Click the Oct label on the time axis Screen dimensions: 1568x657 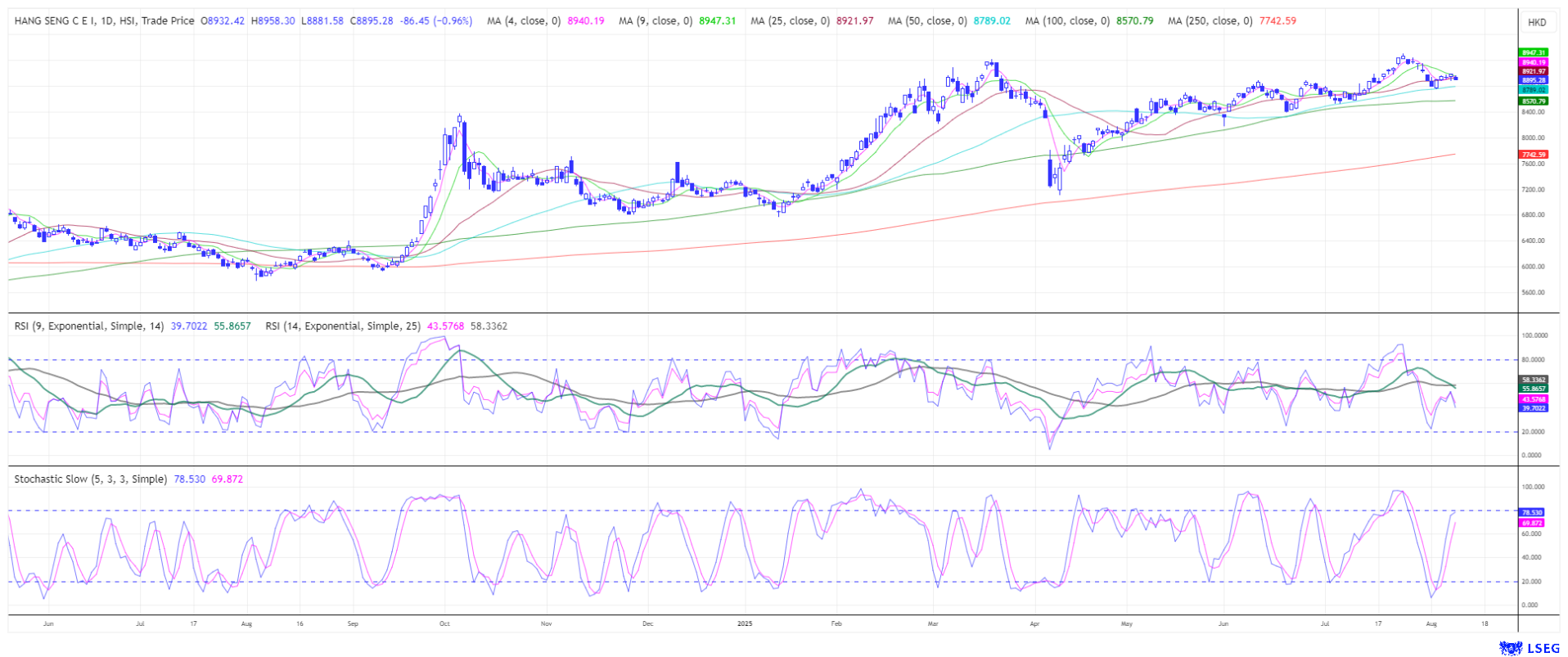pyautogui.click(x=444, y=623)
